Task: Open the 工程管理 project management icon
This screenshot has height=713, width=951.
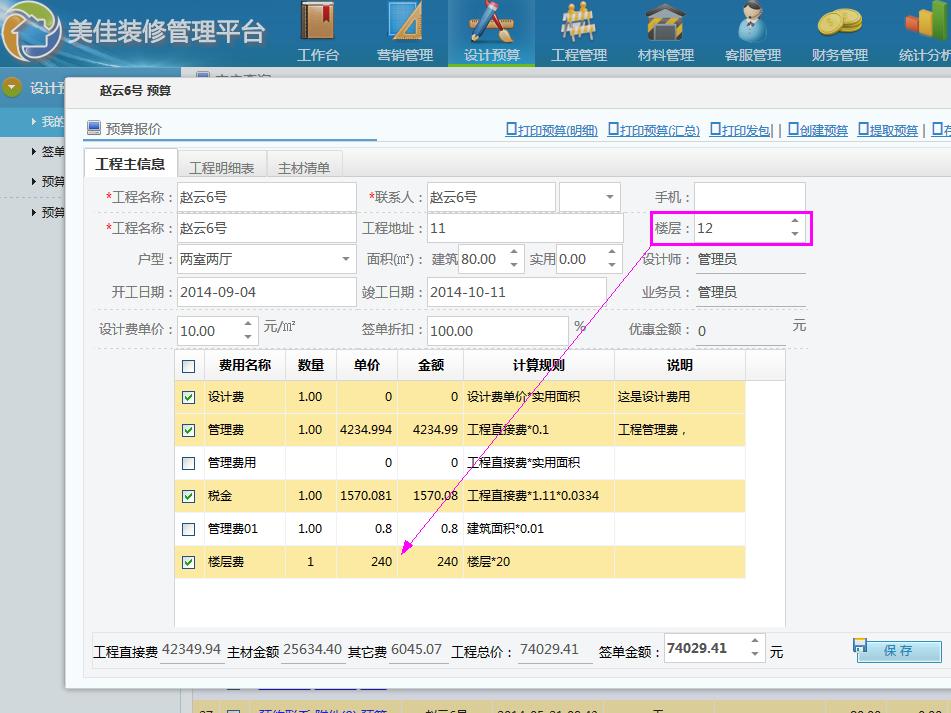Action: click(579, 23)
